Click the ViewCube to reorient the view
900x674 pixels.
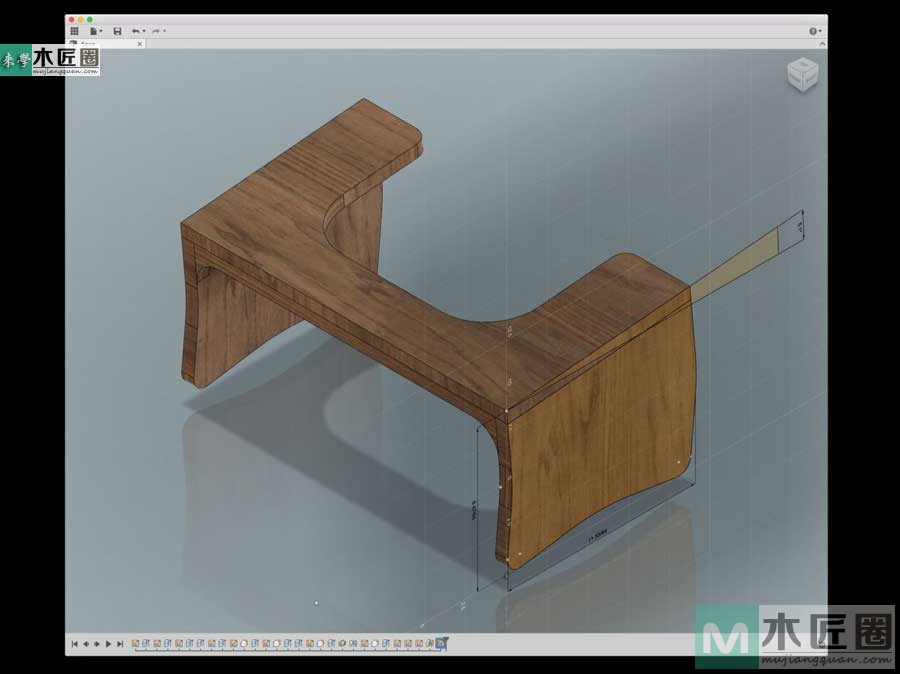point(802,73)
